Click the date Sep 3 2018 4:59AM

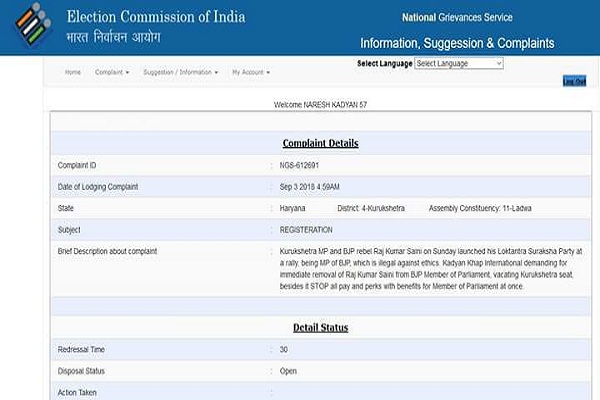click(x=309, y=187)
